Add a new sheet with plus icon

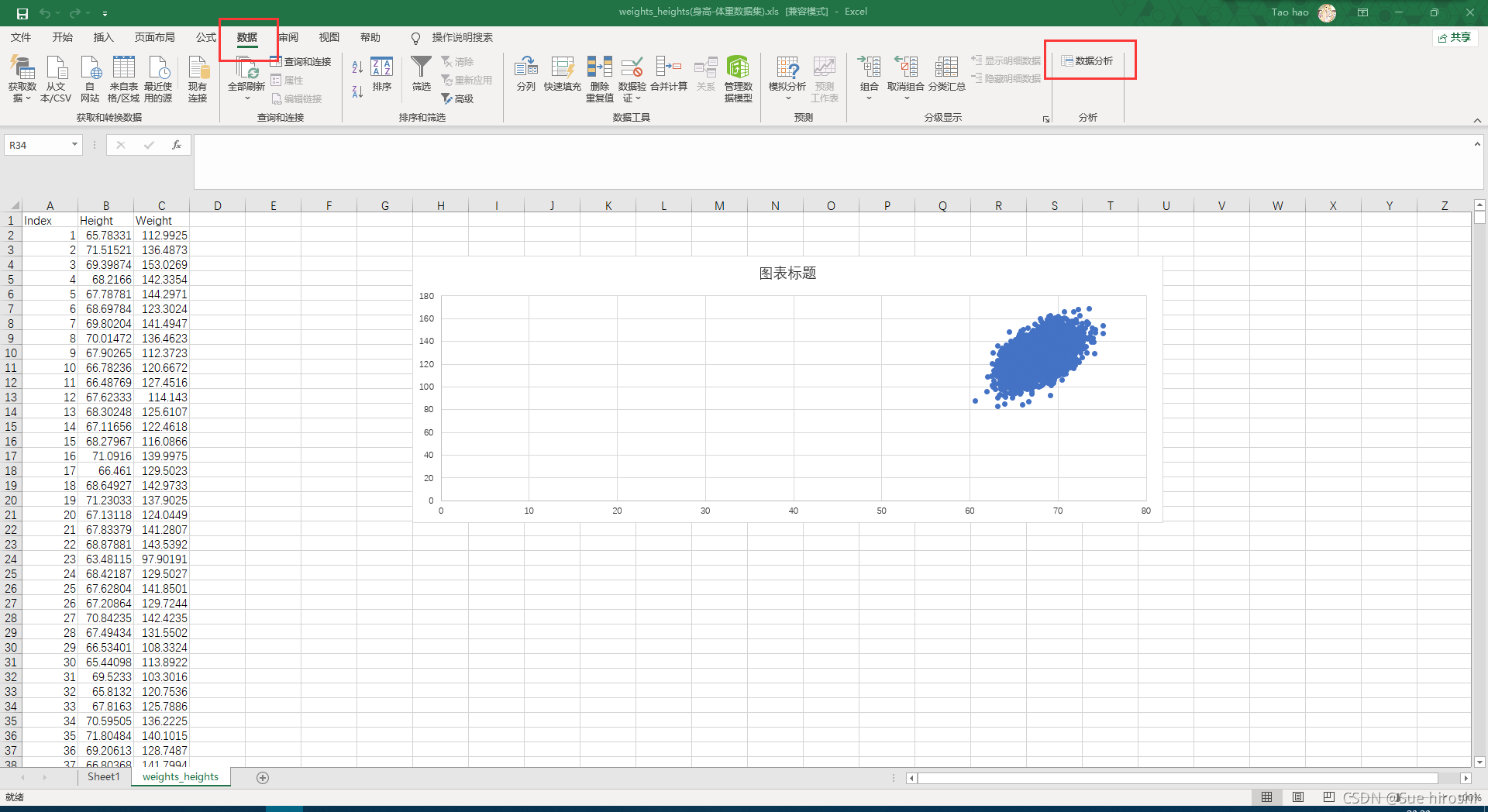coord(263,778)
